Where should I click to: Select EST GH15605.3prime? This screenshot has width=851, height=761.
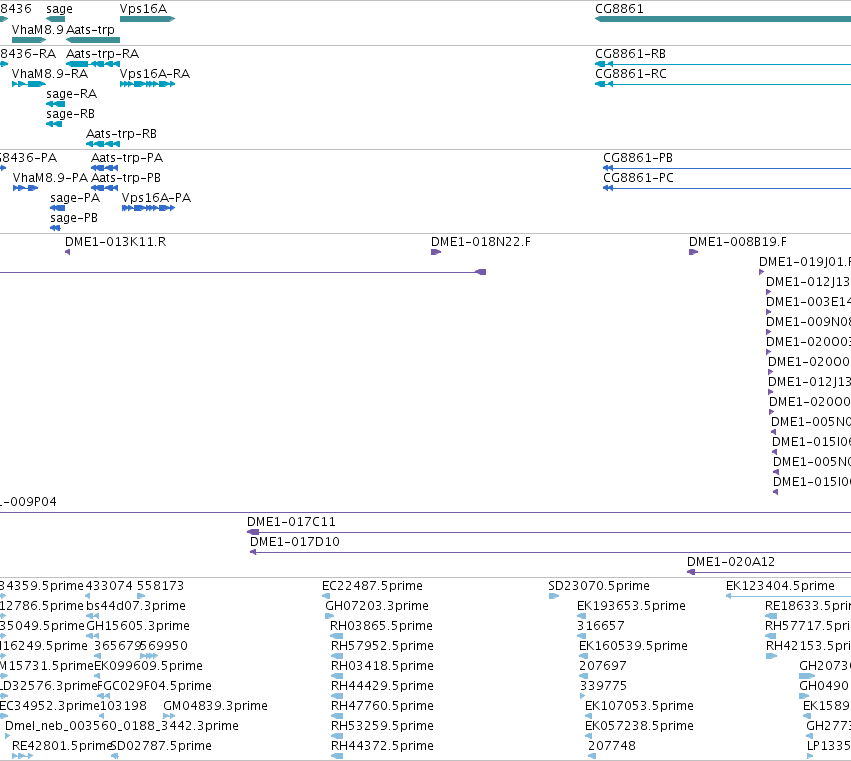[x=93, y=637]
